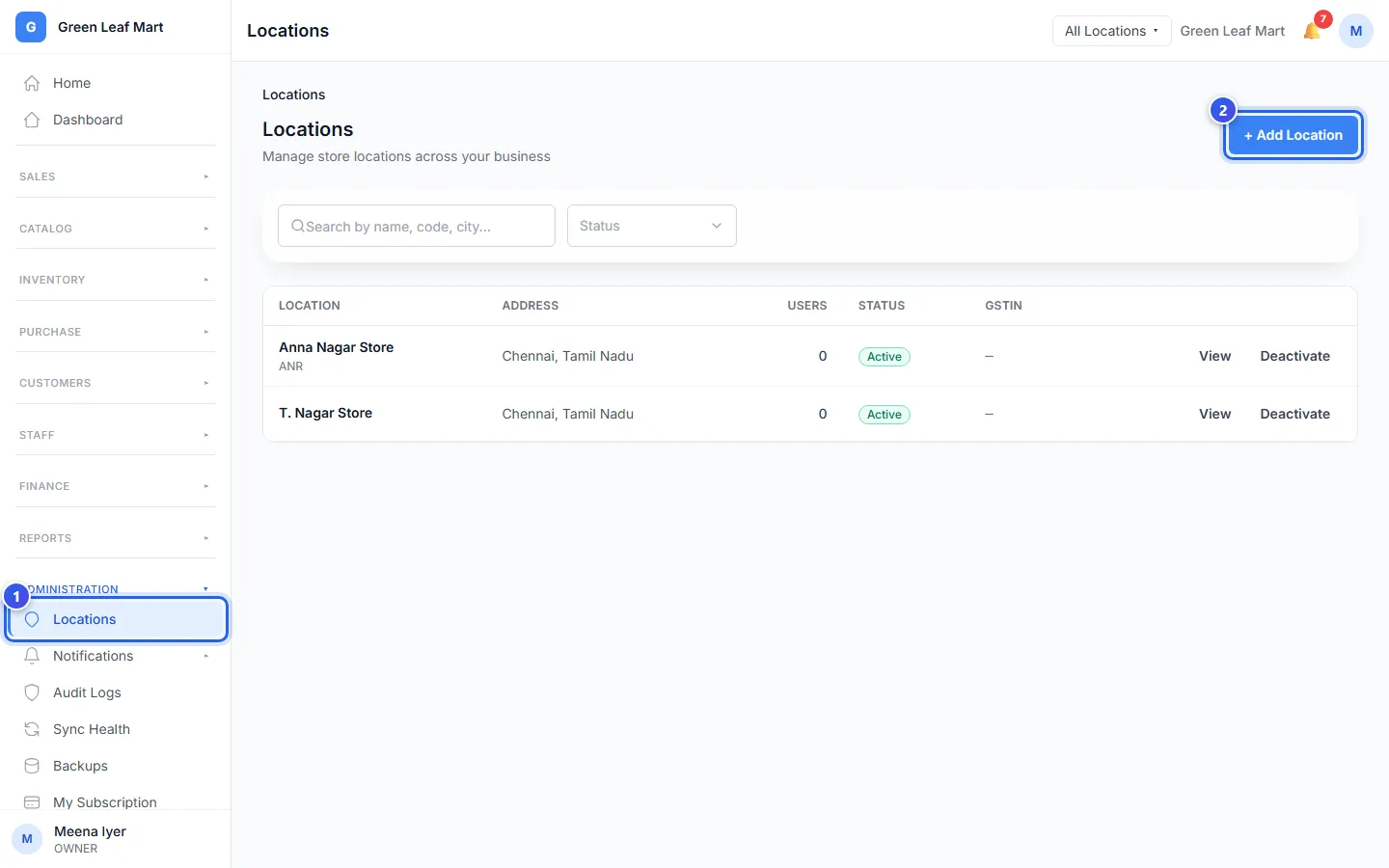
Task: Click the ADDRESS column header
Action: click(x=531, y=306)
